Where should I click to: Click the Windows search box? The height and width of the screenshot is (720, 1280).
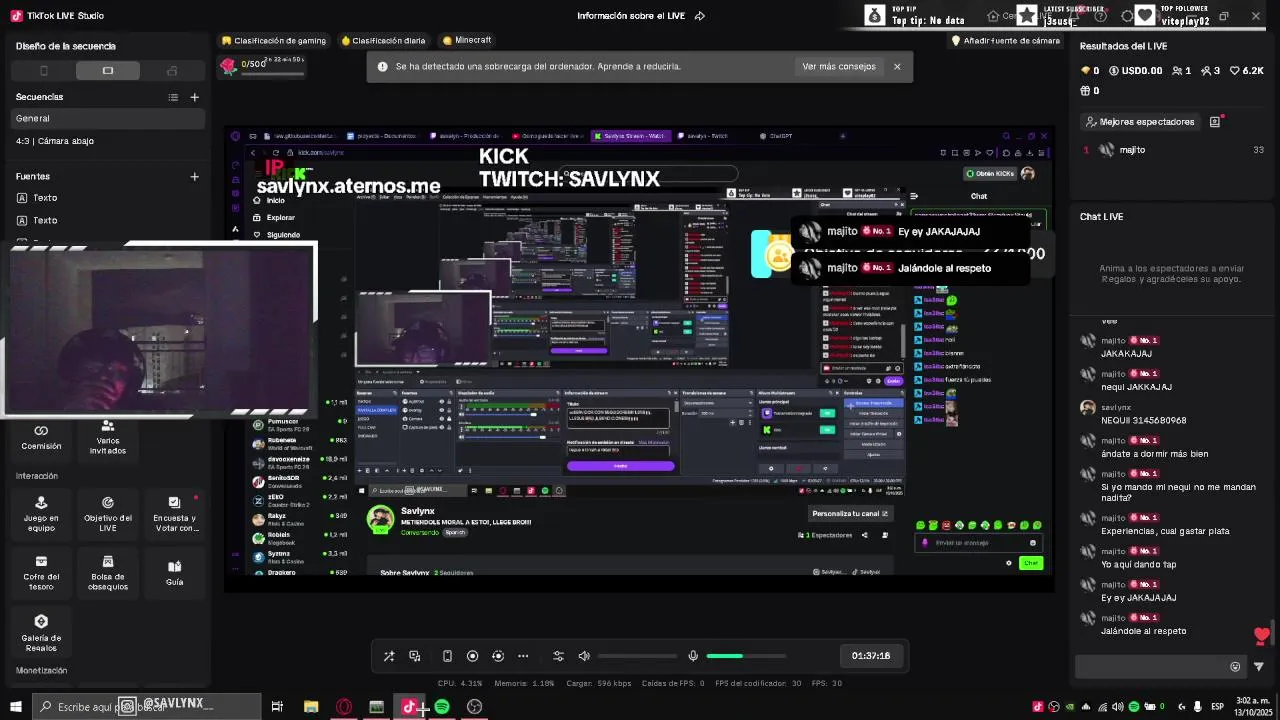tap(147, 707)
